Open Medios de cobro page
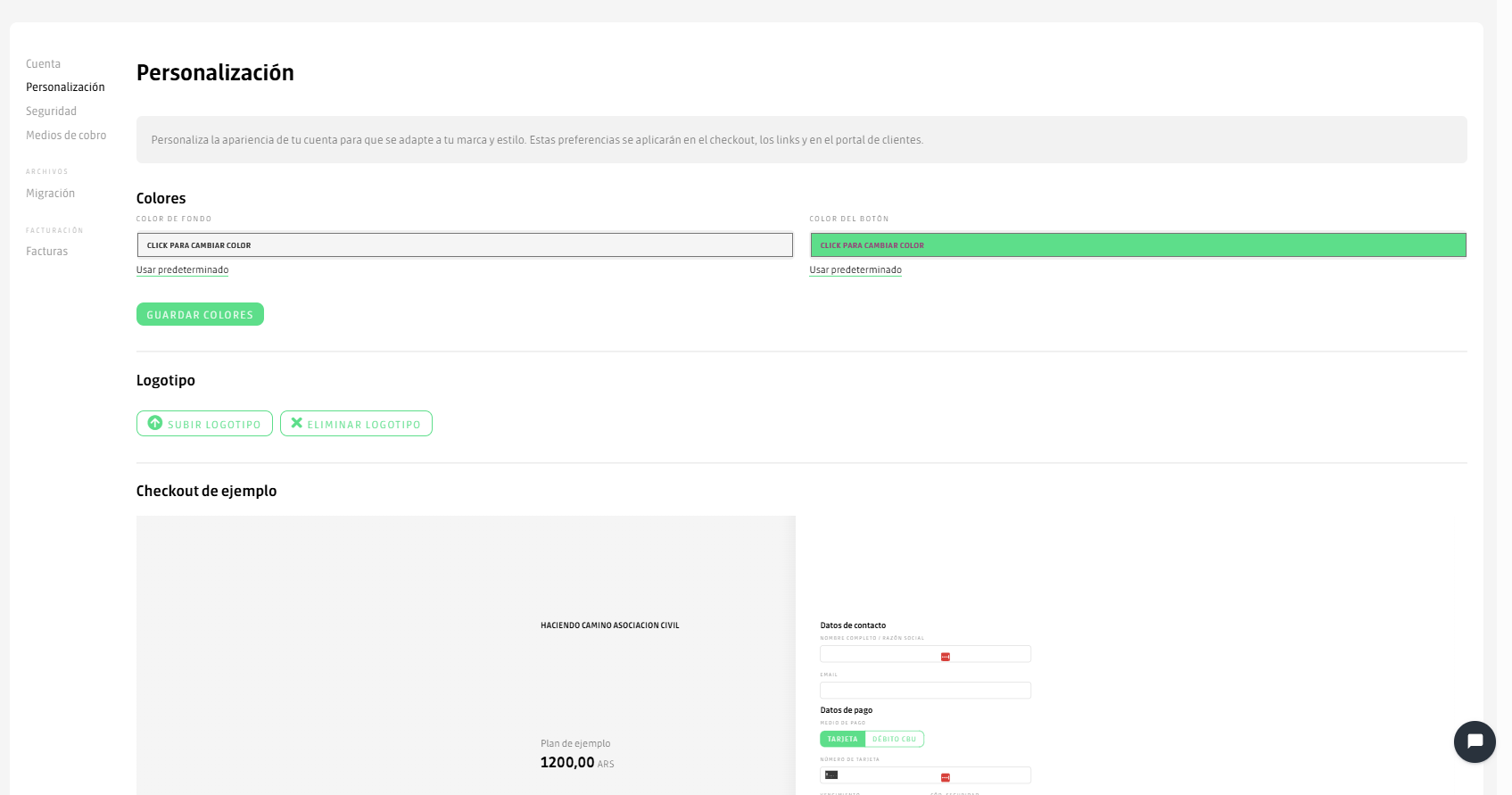 (x=66, y=136)
